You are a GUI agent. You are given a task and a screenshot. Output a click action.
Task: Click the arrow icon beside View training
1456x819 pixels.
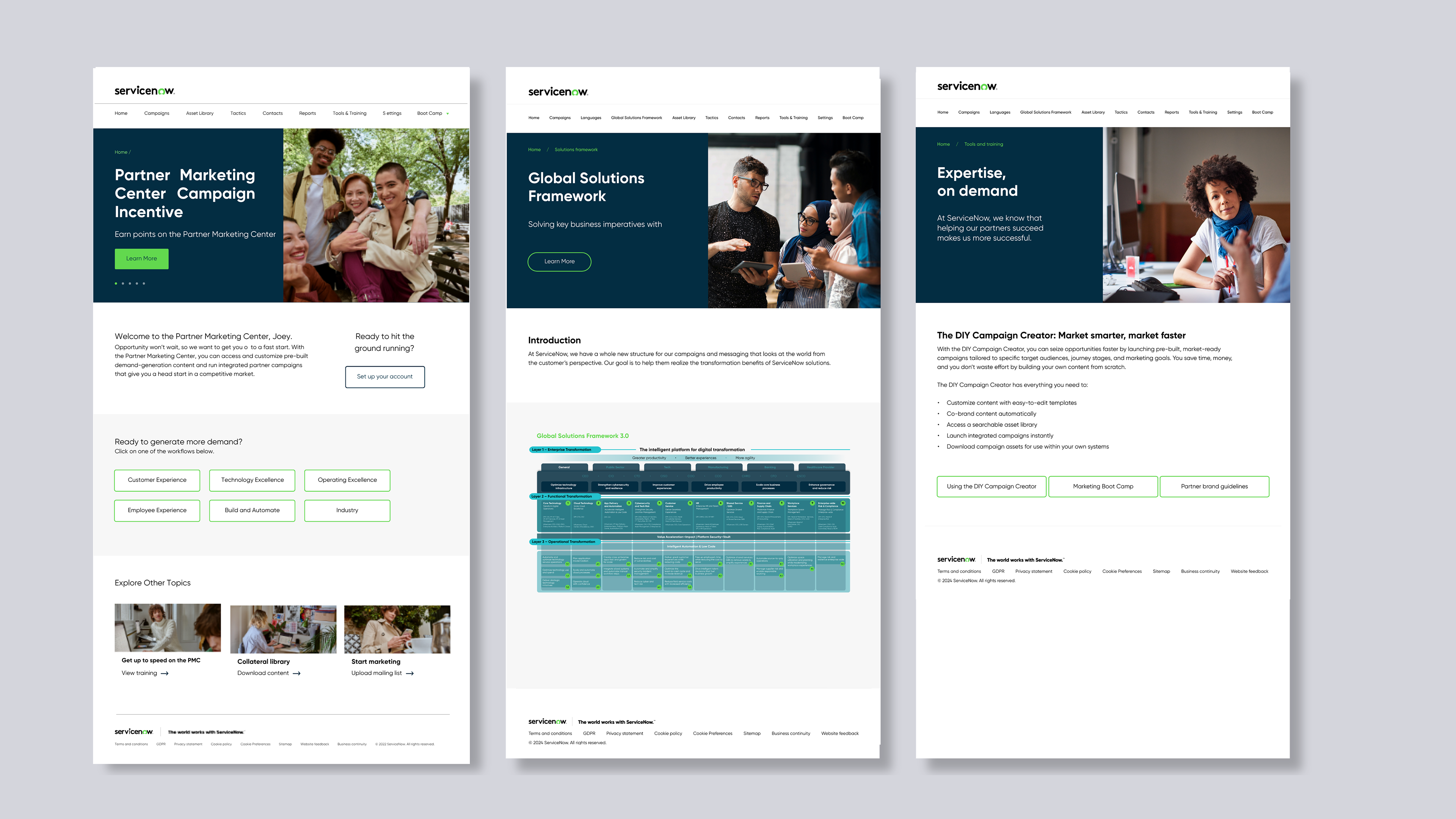tap(165, 673)
